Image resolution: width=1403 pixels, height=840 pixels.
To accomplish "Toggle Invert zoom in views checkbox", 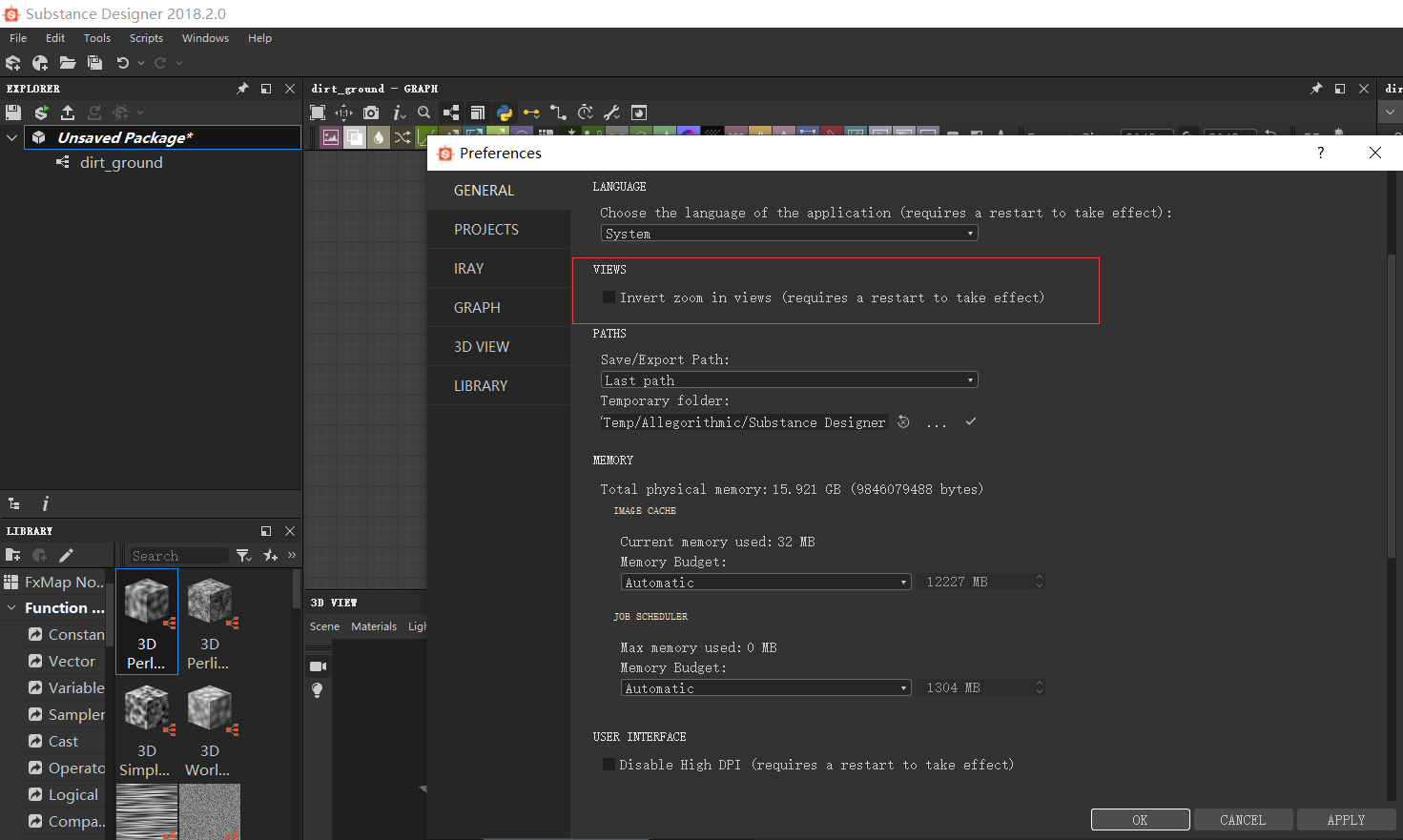I will (x=609, y=297).
